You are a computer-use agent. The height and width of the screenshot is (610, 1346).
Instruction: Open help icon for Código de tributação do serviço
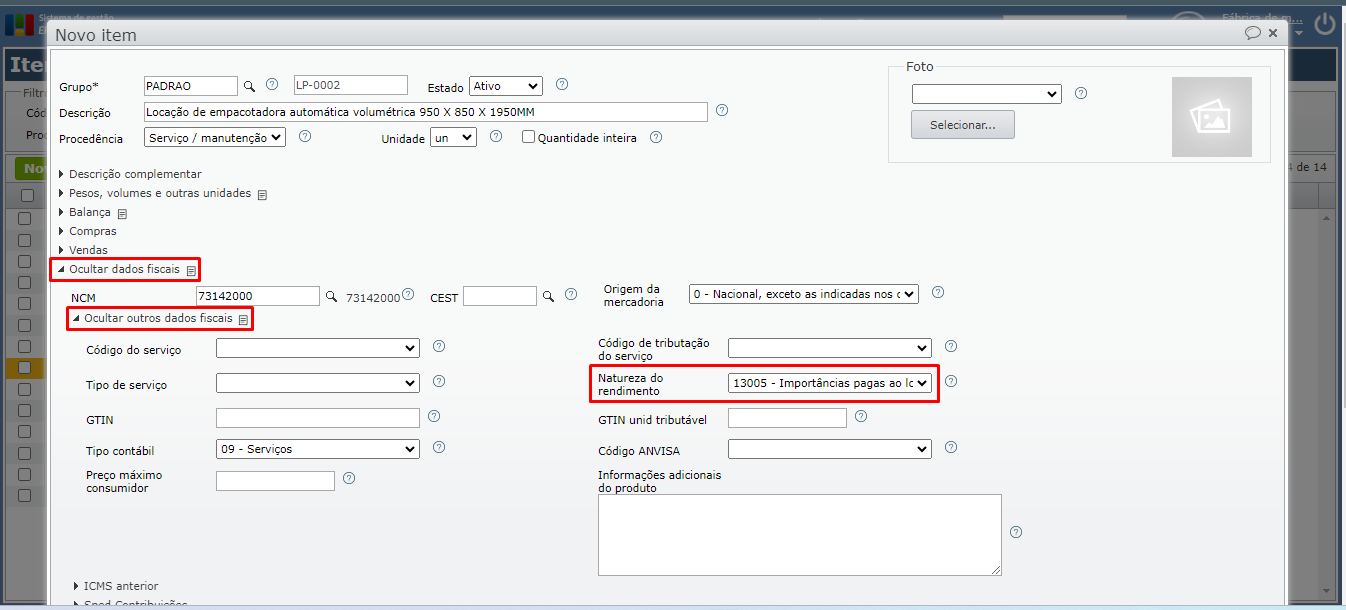pyautogui.click(x=951, y=346)
